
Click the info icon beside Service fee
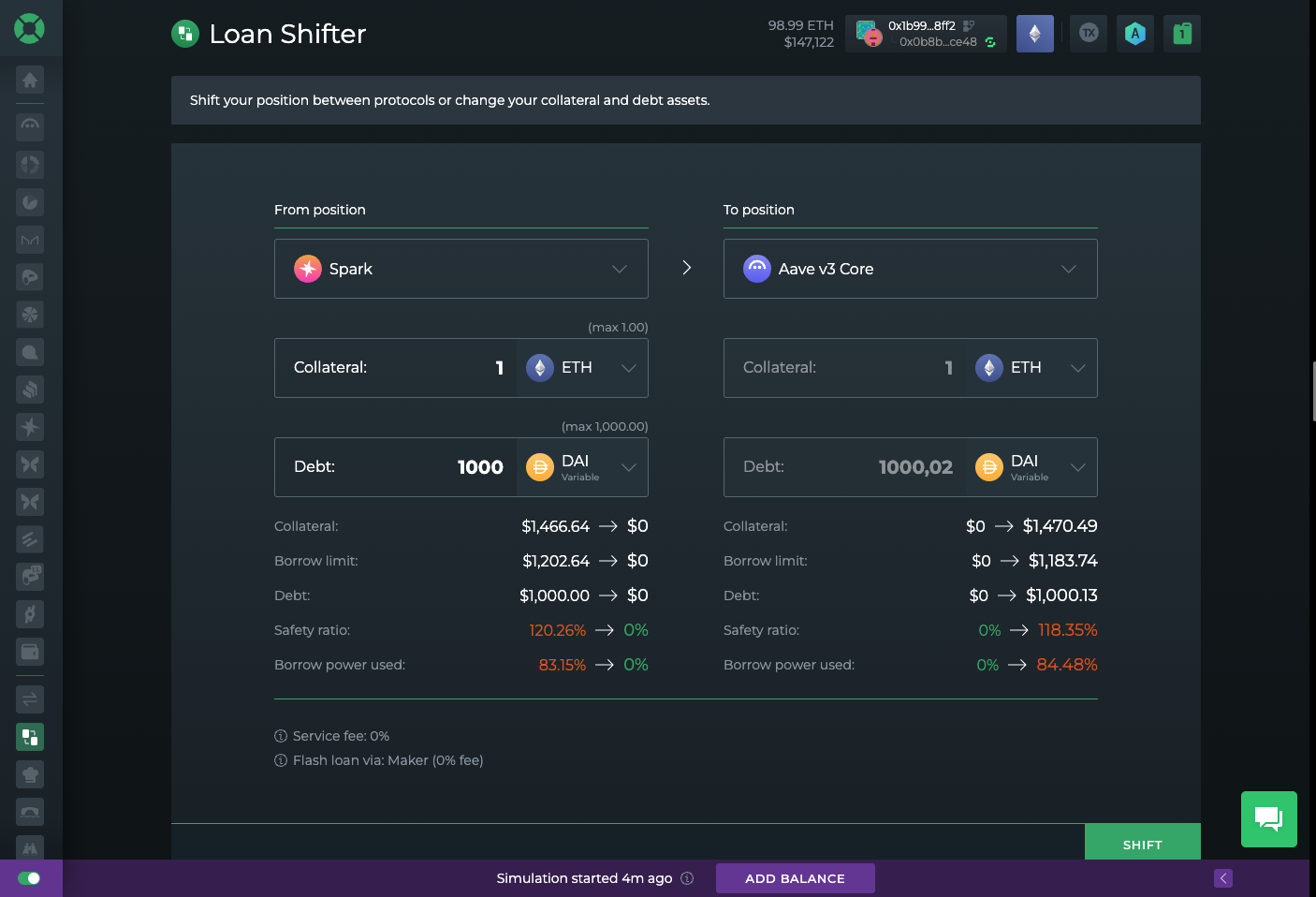[x=281, y=736]
